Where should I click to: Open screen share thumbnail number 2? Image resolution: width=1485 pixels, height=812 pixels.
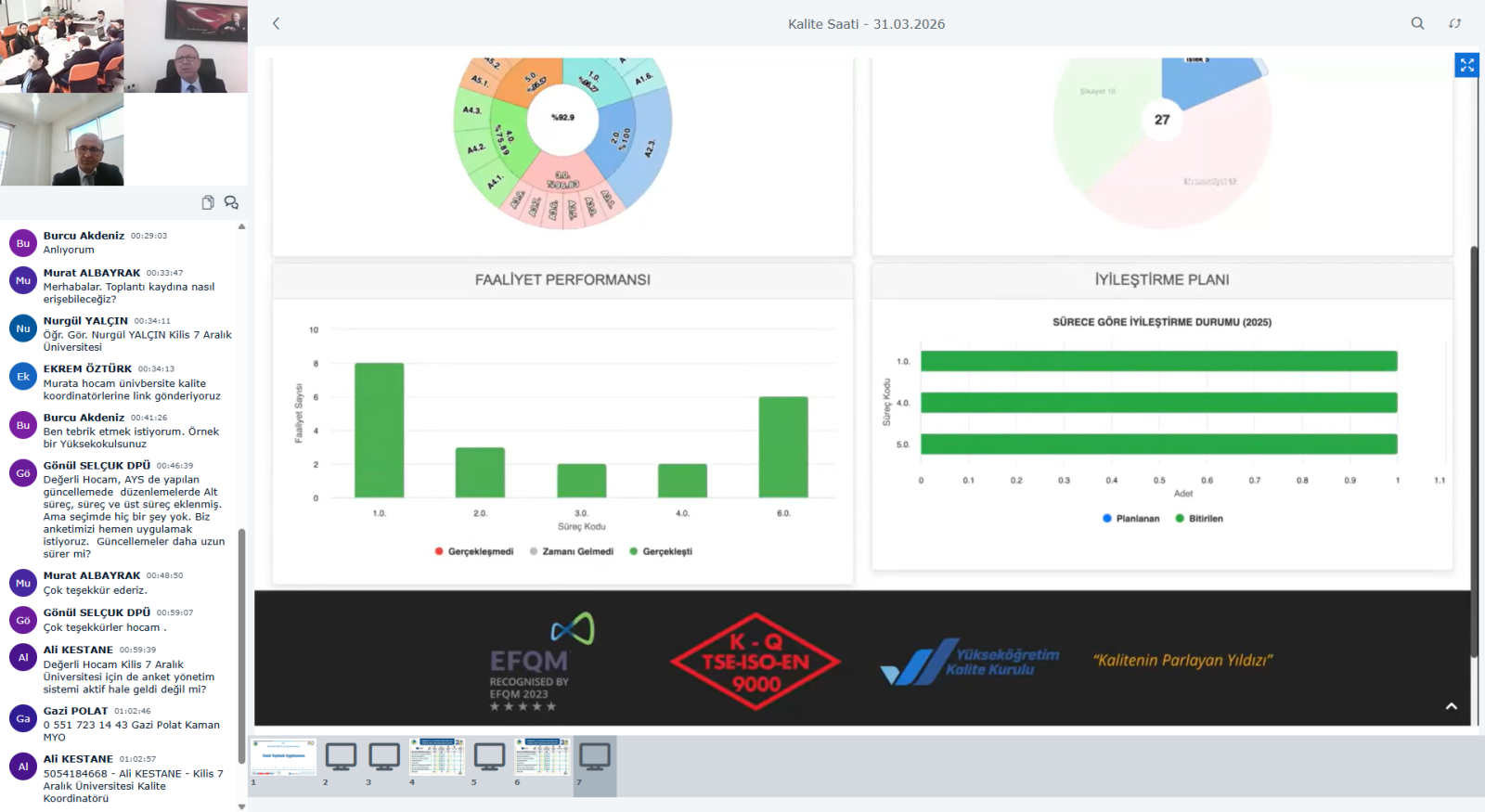(x=341, y=757)
